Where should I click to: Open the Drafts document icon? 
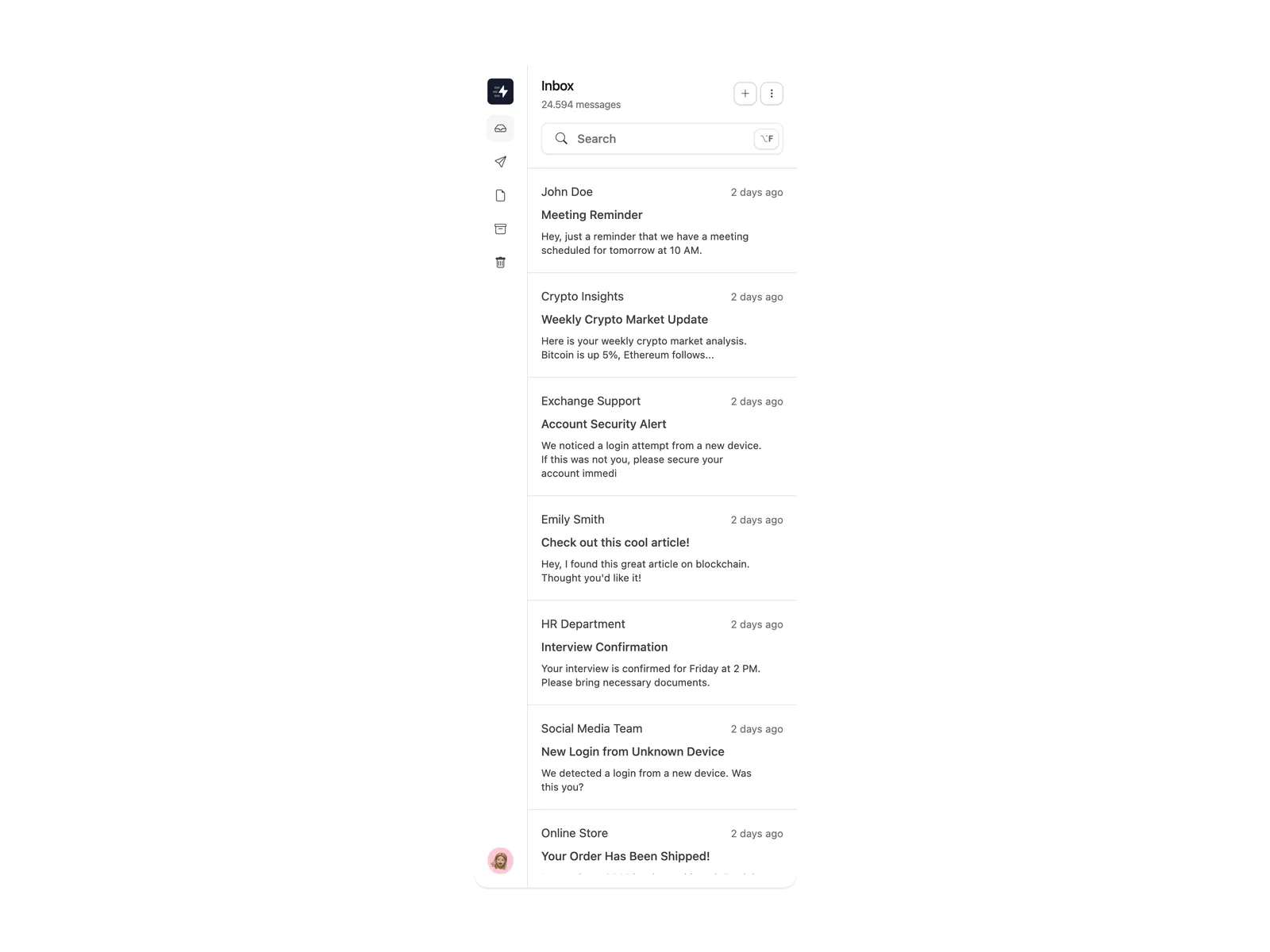[500, 195]
